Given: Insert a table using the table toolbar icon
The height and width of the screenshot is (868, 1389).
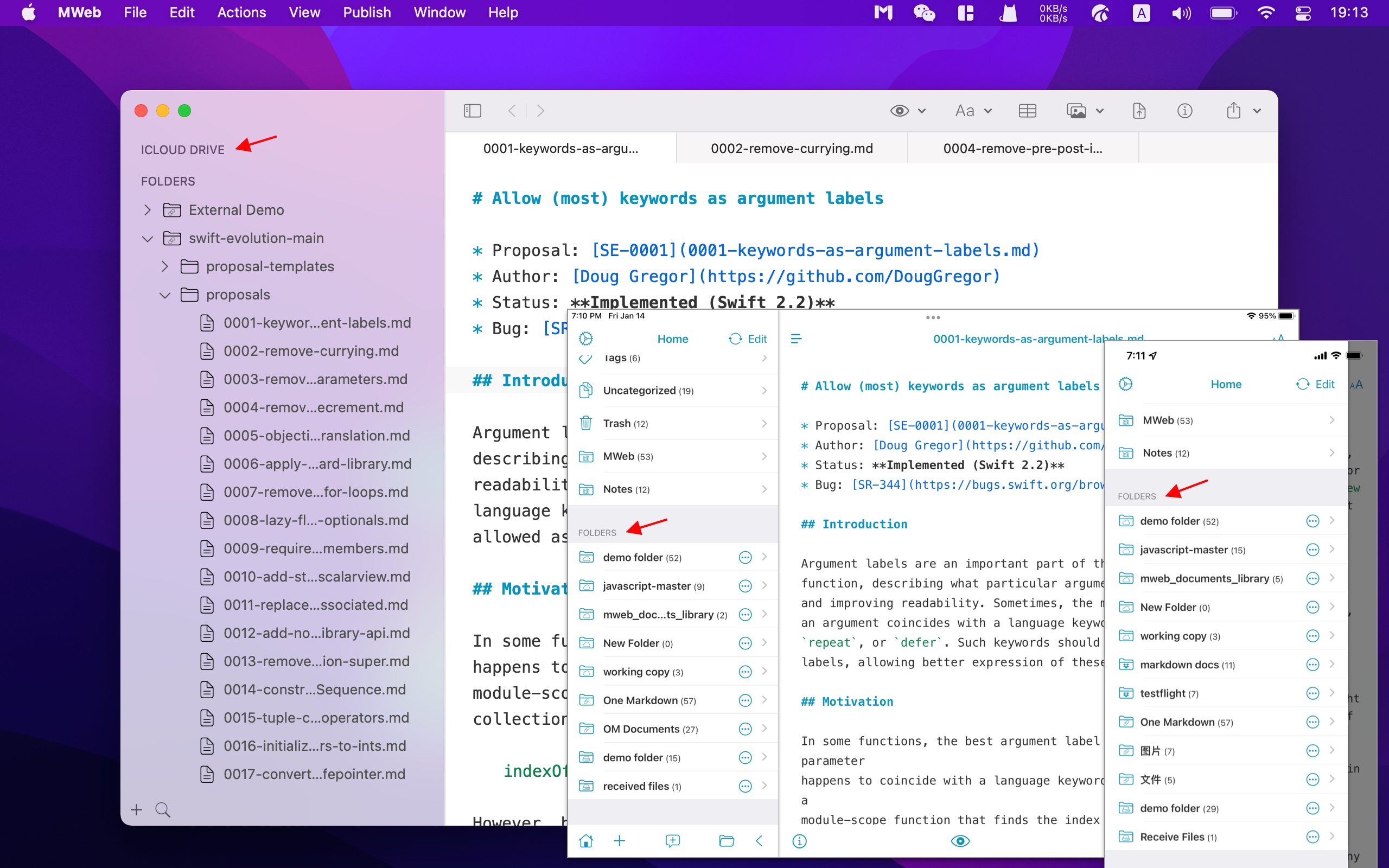Looking at the screenshot, I should click(1027, 110).
